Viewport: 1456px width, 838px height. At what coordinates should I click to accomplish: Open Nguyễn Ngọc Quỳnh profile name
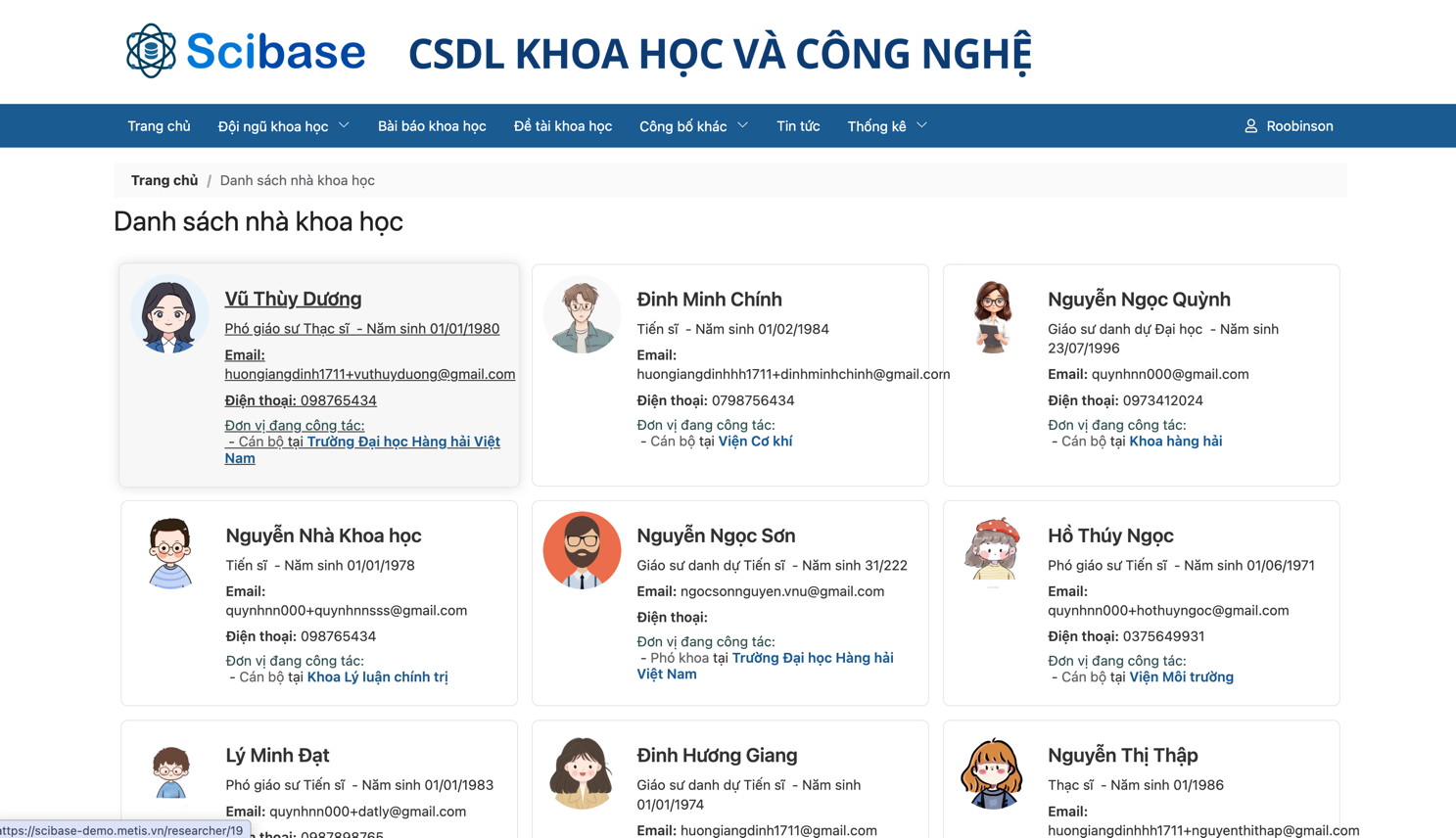click(x=1139, y=300)
